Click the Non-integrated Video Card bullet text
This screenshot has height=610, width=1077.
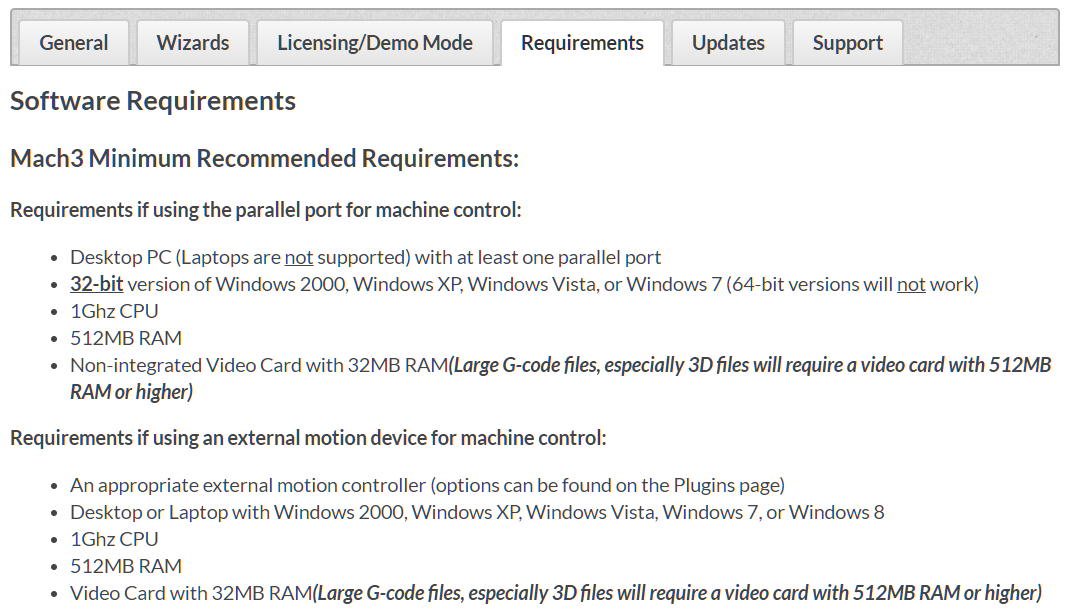point(259,365)
